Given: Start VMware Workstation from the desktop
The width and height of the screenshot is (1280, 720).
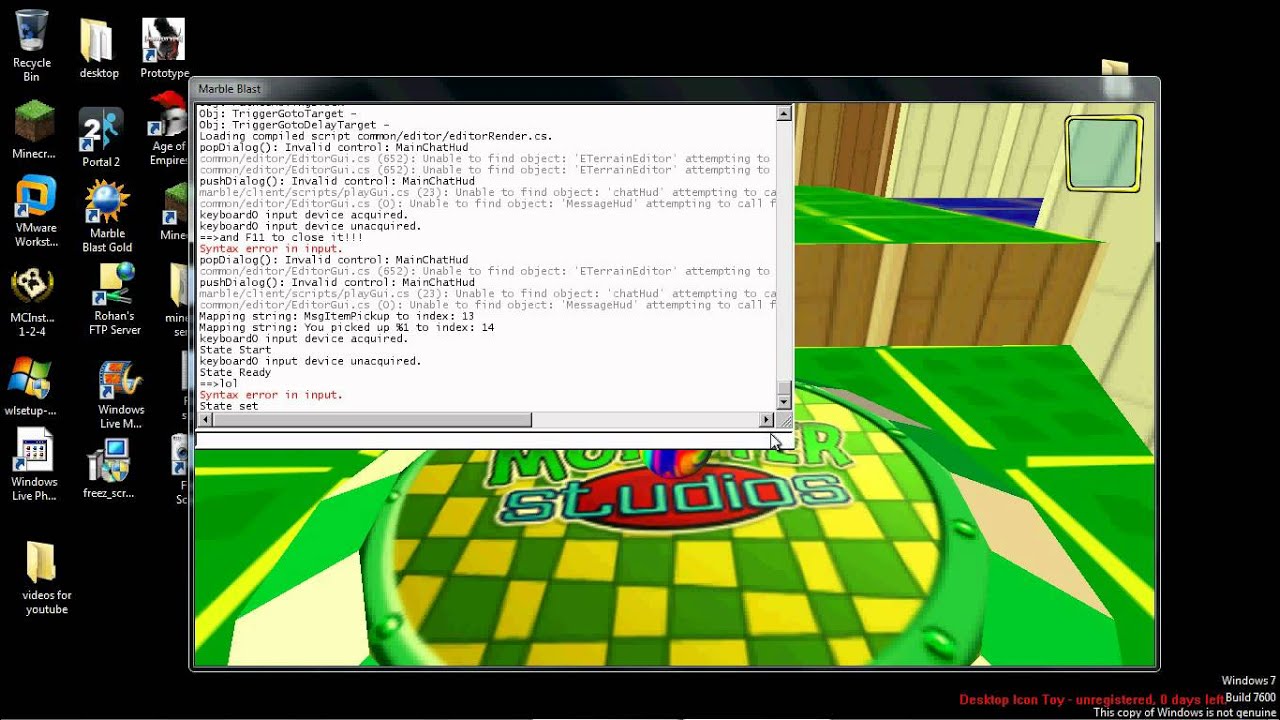Looking at the screenshot, I should click(x=34, y=212).
